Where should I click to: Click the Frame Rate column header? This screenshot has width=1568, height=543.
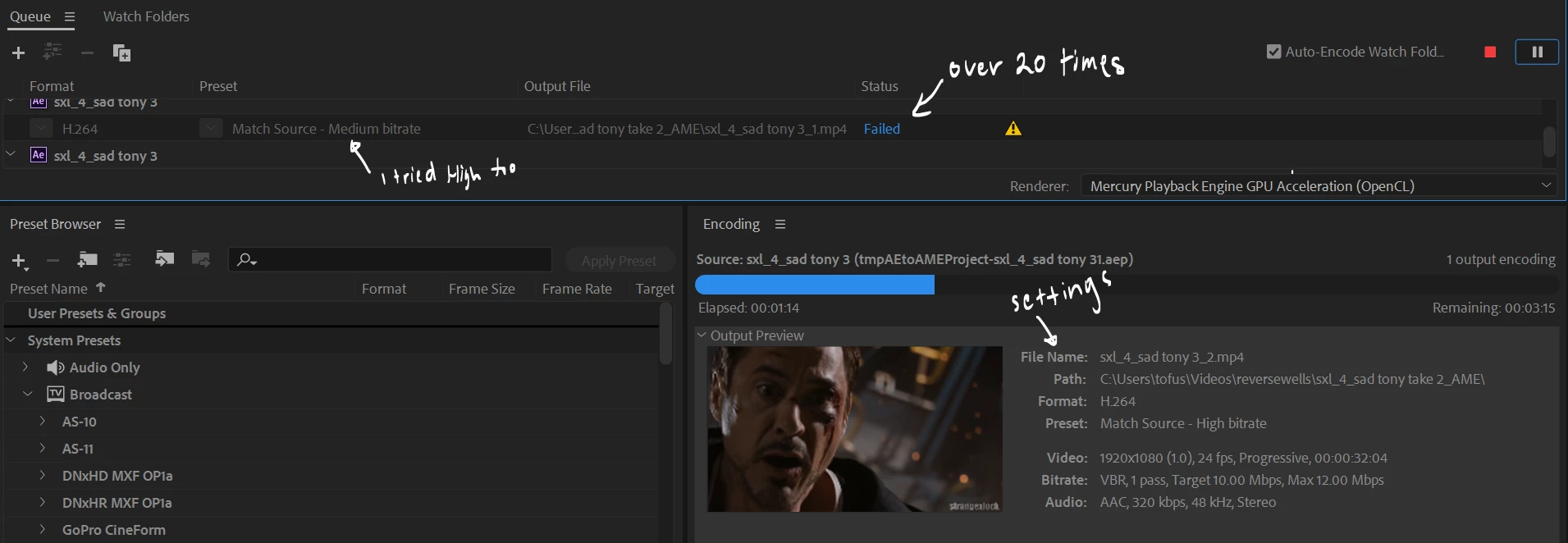[x=577, y=289]
